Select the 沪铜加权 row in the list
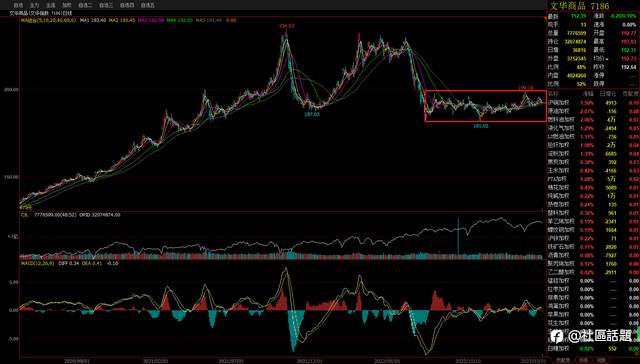The width and height of the screenshot is (640, 364). click(593, 103)
